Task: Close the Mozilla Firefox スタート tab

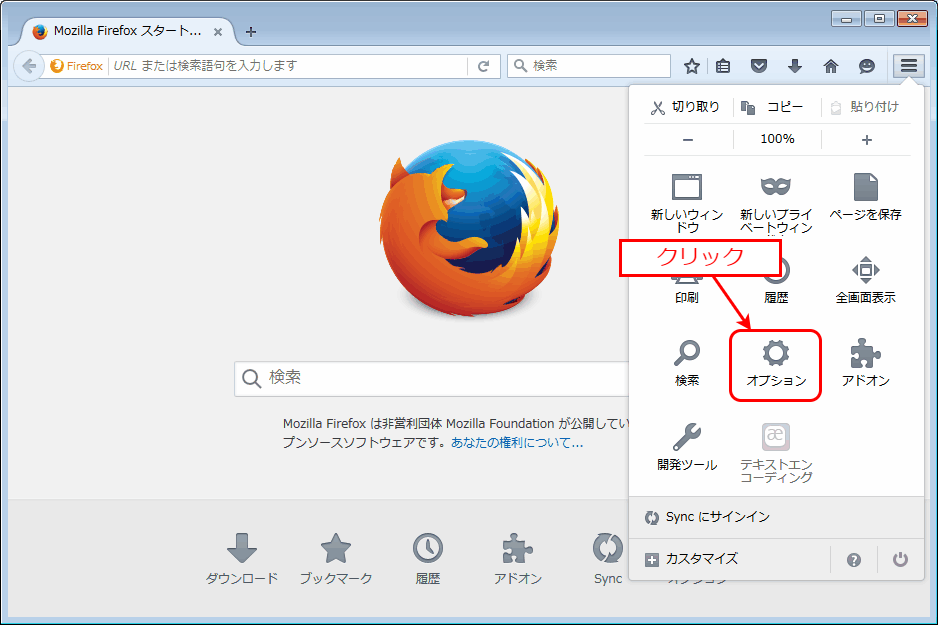Action: coord(218,32)
